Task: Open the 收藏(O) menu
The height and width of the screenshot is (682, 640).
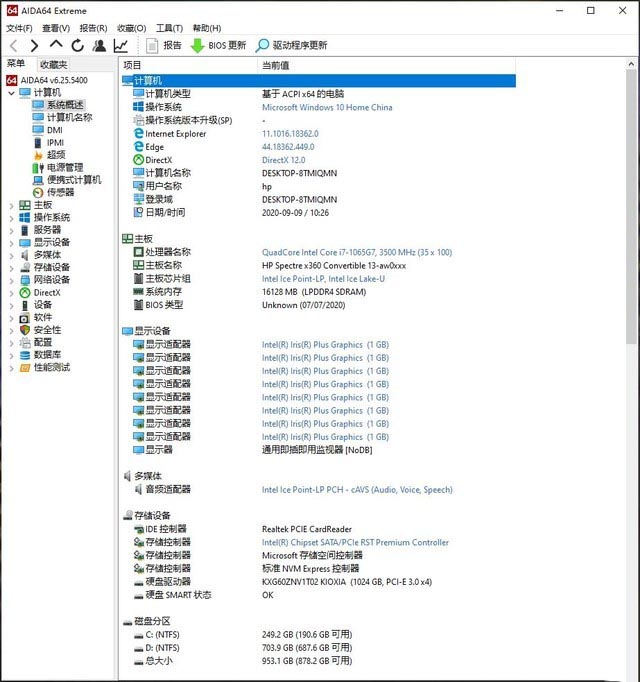Action: (131, 28)
